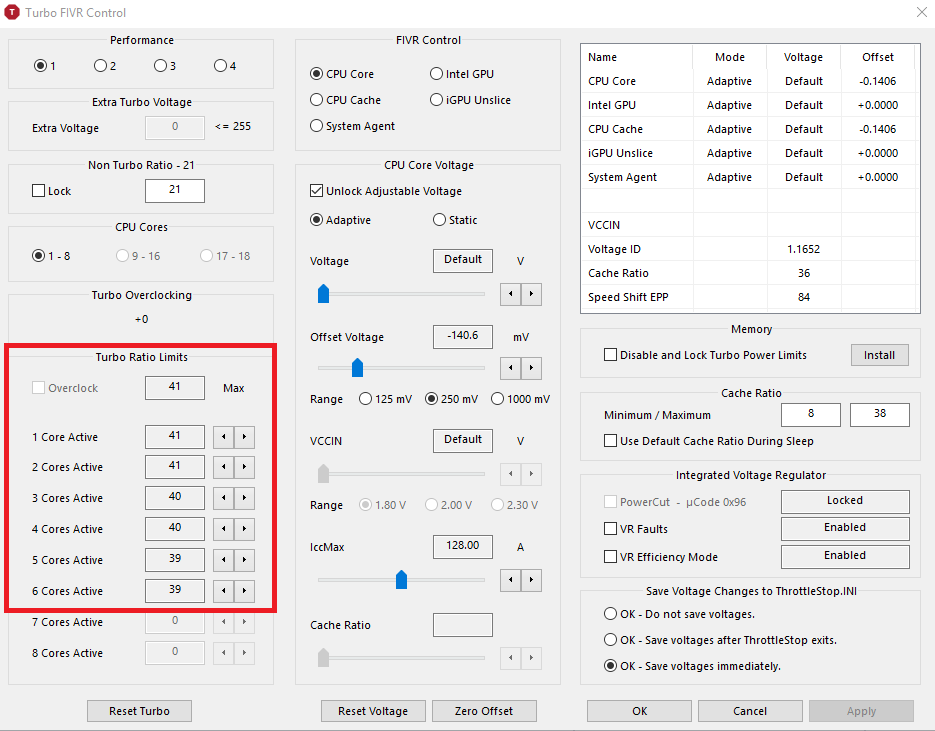This screenshot has height=731, width=935.
Task: Click the Locked PowerCut status button
Action: point(845,501)
